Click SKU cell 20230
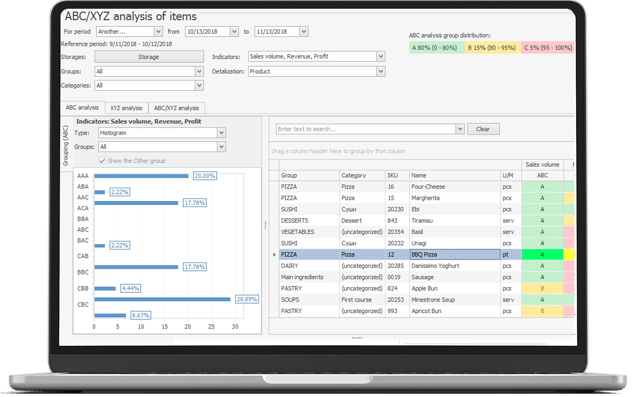The image size is (636, 397). (x=397, y=210)
